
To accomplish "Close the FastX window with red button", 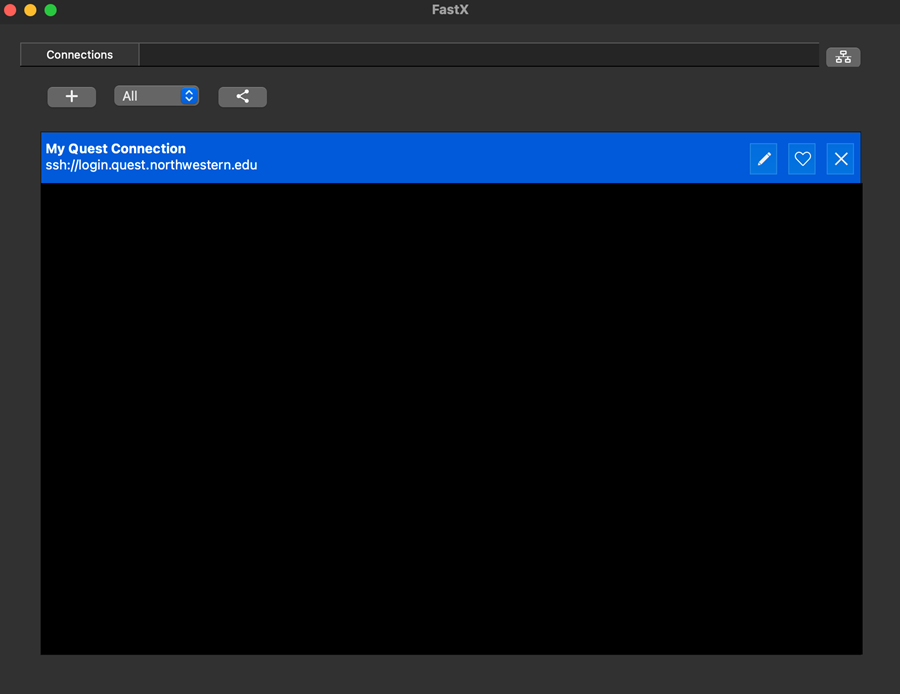I will pyautogui.click(x=10, y=10).
